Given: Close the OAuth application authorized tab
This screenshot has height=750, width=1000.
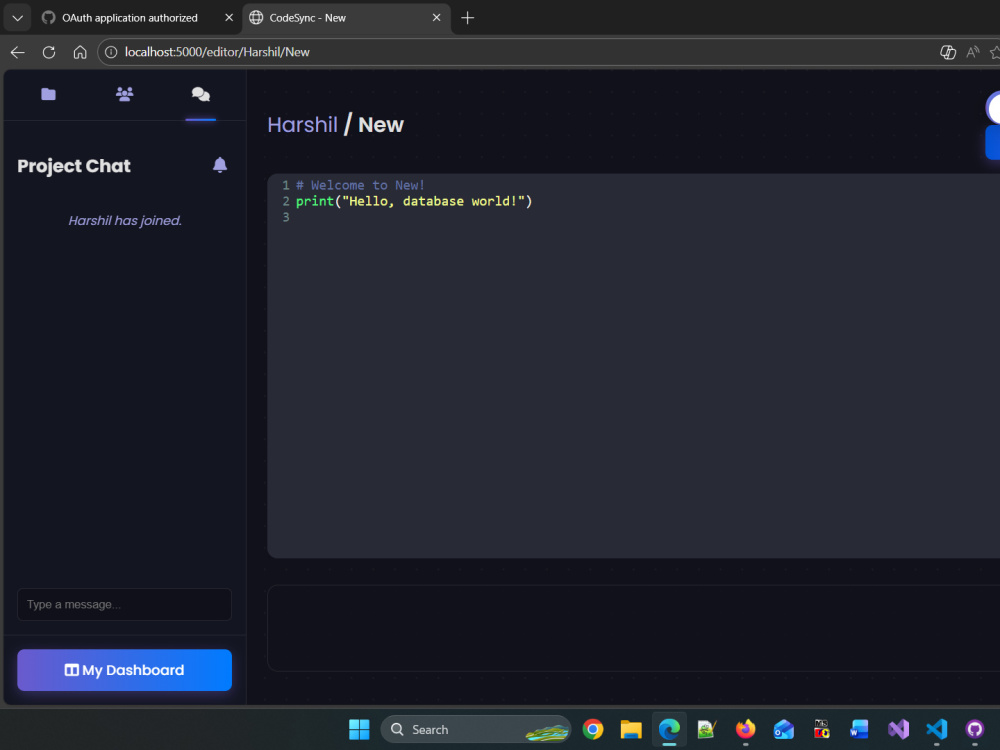Looking at the screenshot, I should pos(229,18).
